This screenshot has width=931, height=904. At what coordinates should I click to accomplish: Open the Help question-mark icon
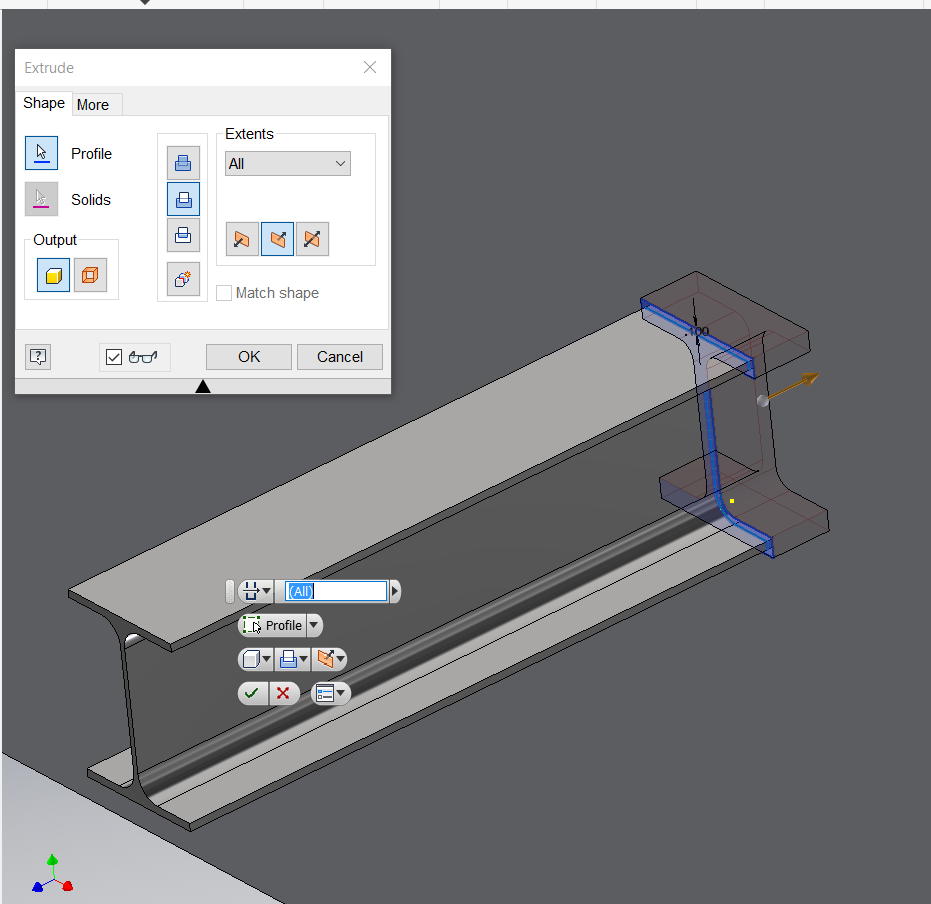37,356
